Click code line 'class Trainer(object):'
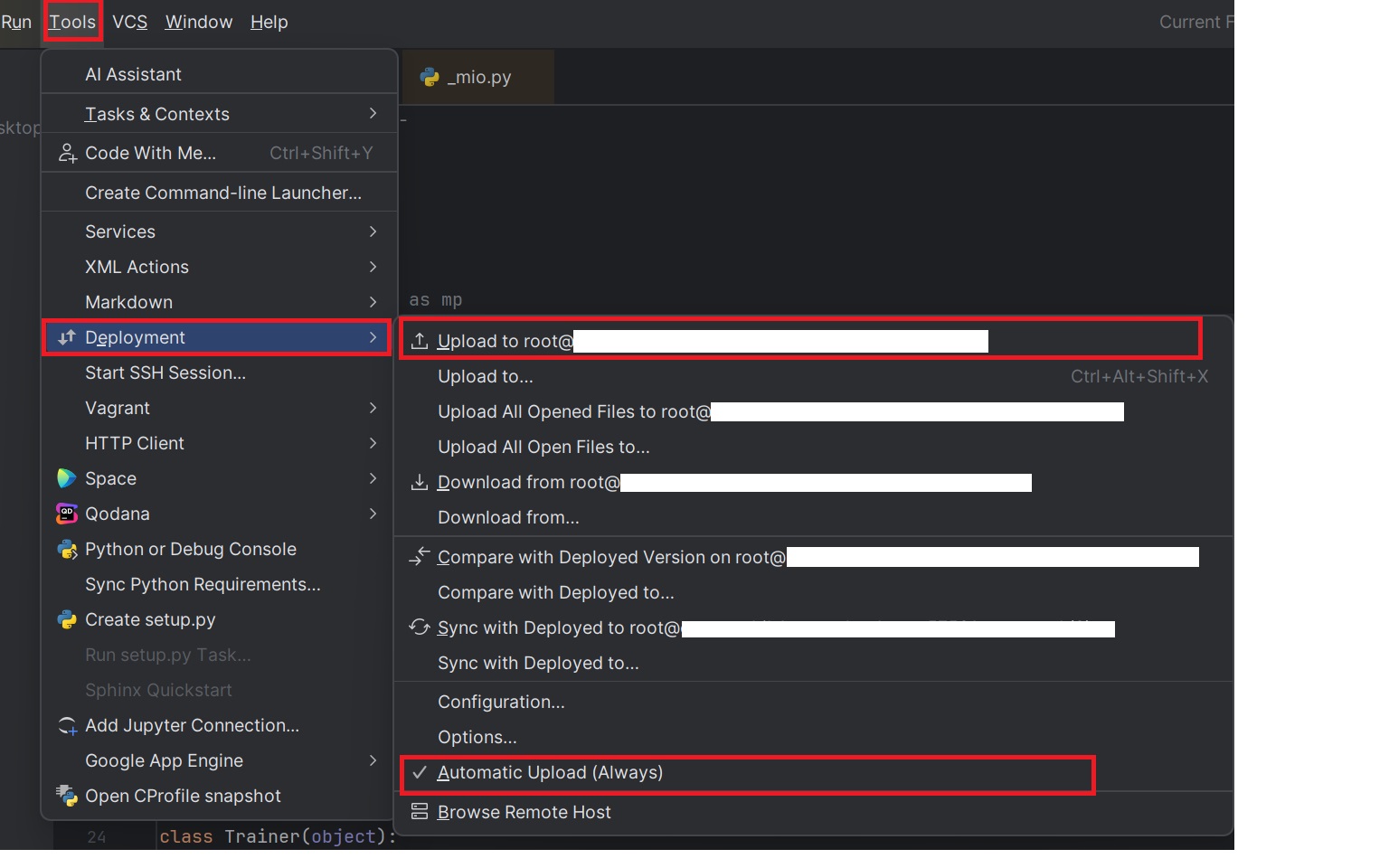Image resolution: width=1389 pixels, height=868 pixels. (278, 837)
